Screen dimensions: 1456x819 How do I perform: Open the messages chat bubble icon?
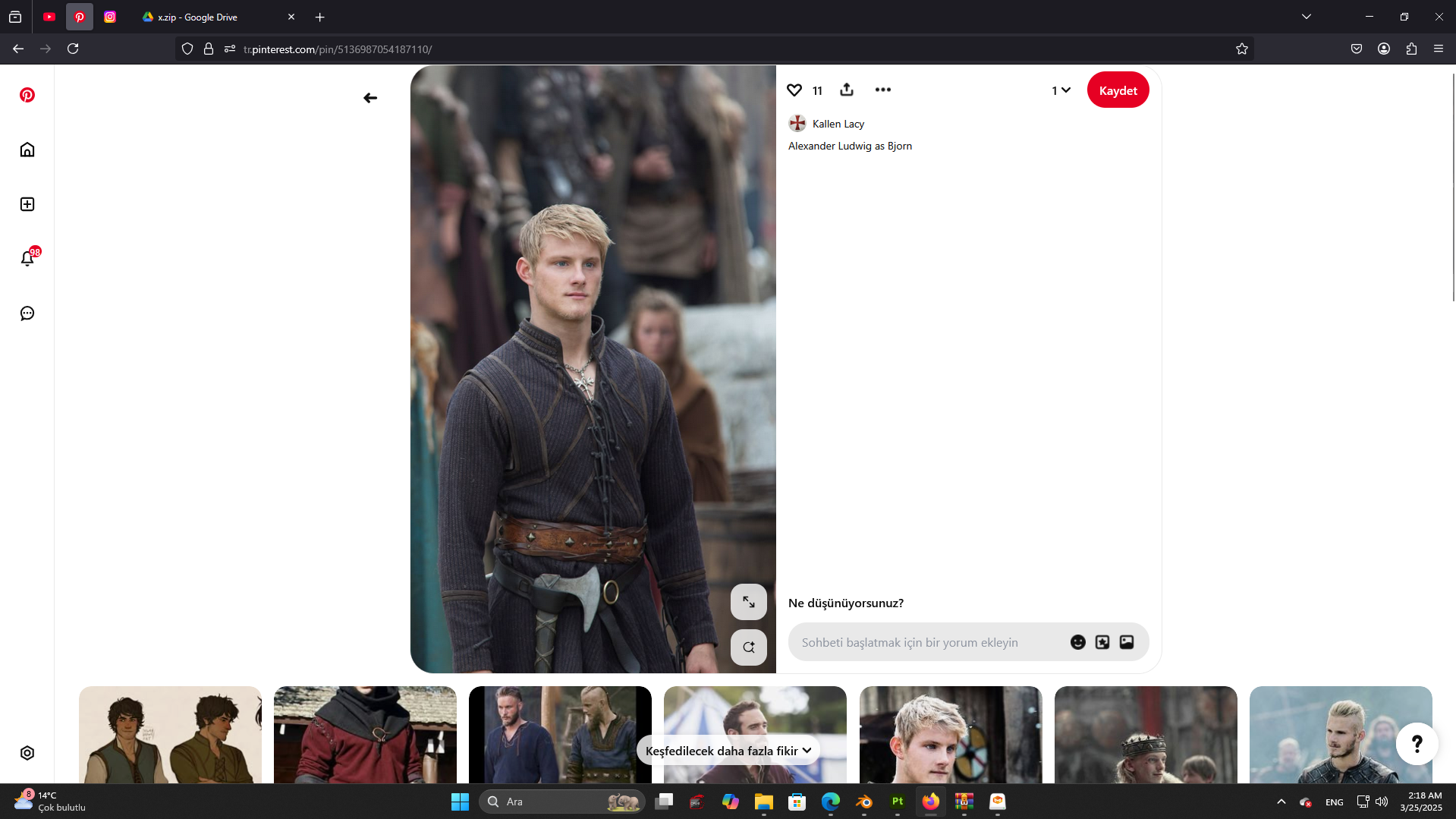[x=27, y=313]
